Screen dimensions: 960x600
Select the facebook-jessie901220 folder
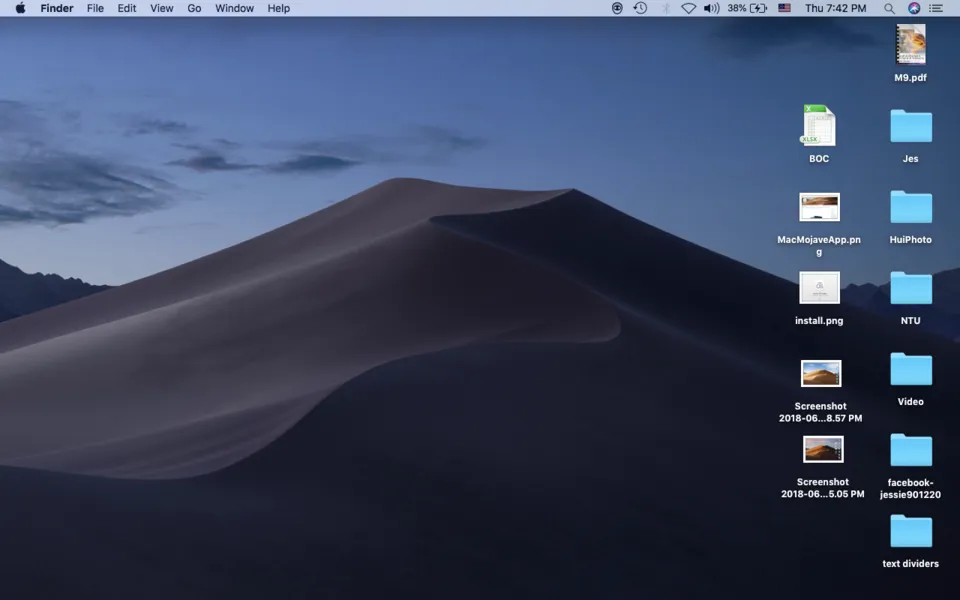point(911,450)
